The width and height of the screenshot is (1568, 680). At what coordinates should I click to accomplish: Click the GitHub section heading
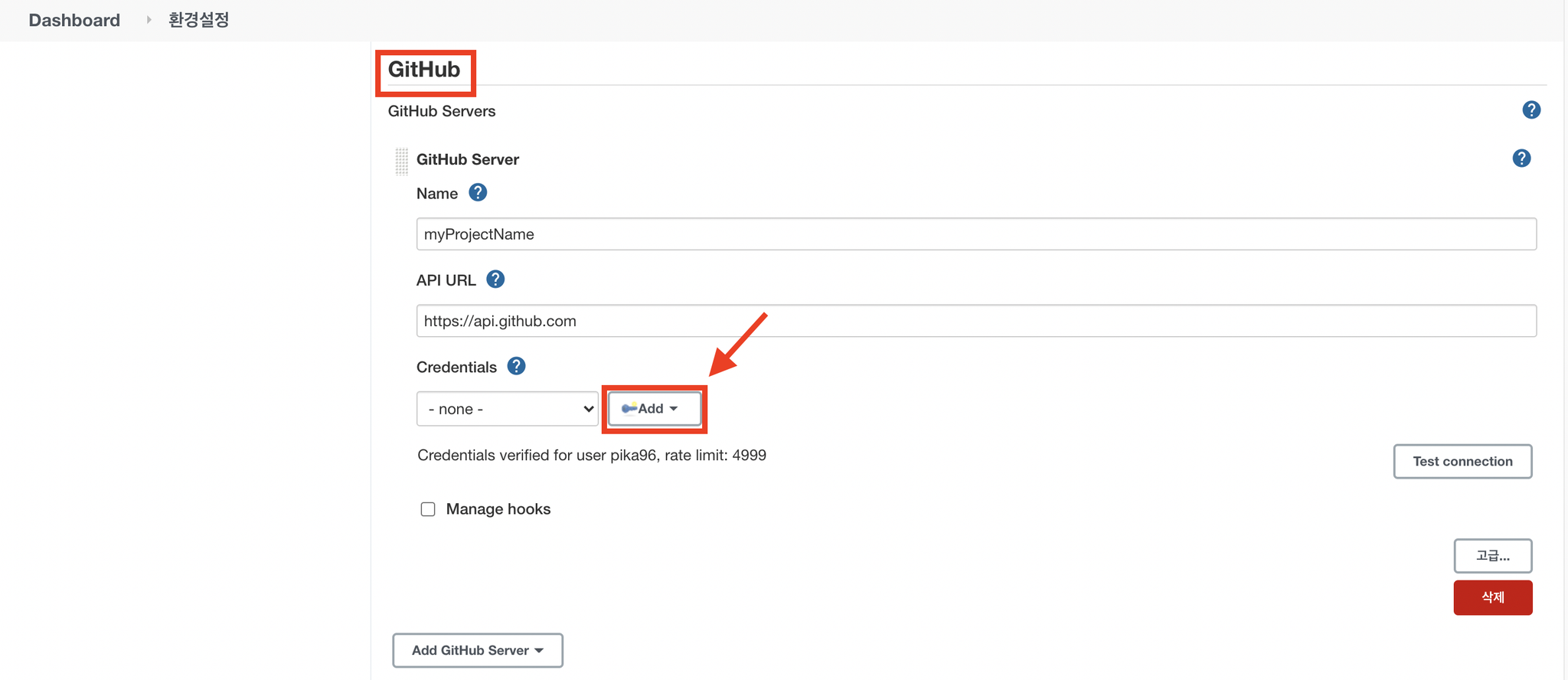point(424,70)
